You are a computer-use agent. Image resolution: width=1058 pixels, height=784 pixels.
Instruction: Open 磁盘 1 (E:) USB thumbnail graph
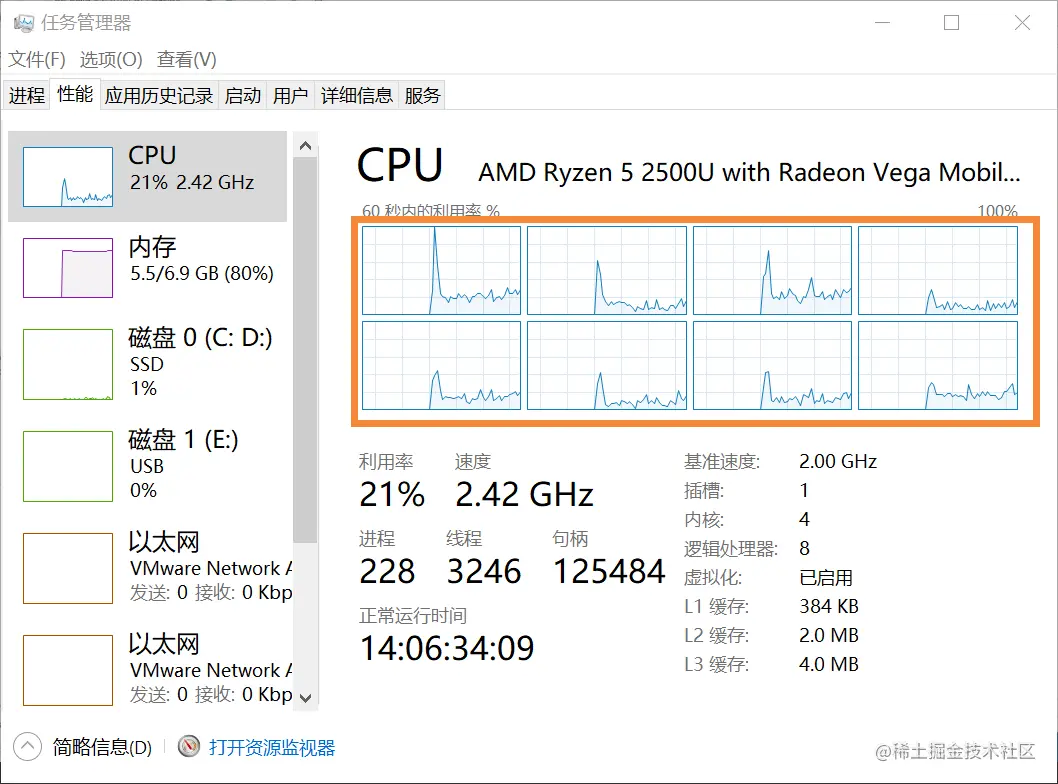click(68, 466)
